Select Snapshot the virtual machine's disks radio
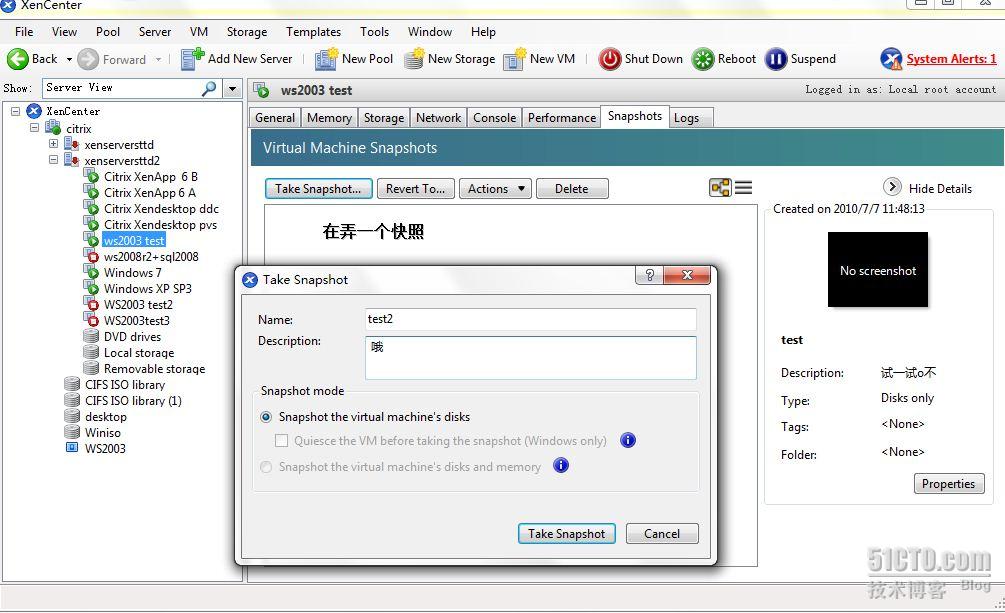The height and width of the screenshot is (613, 1005). 266,417
